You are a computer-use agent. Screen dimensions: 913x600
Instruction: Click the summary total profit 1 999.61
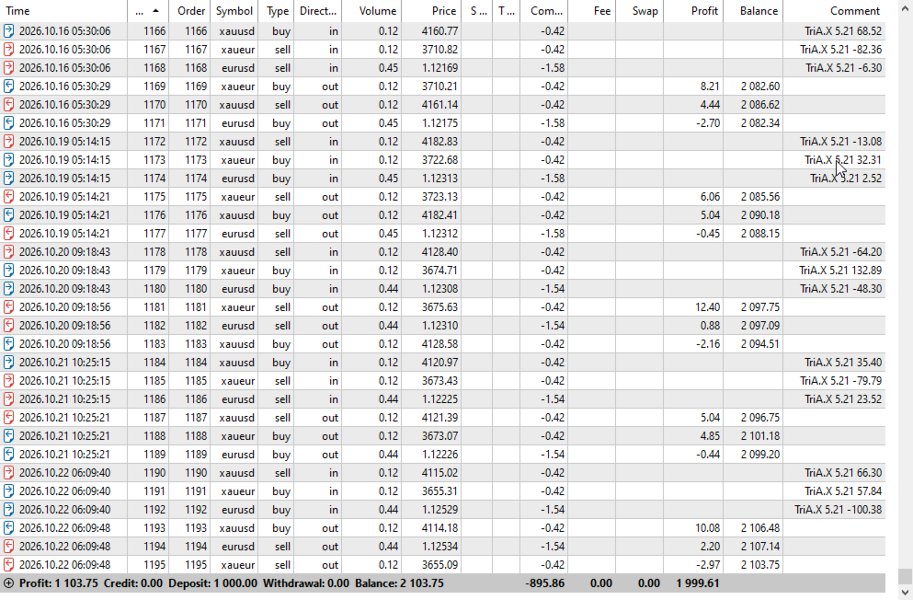pyautogui.click(x=698, y=583)
